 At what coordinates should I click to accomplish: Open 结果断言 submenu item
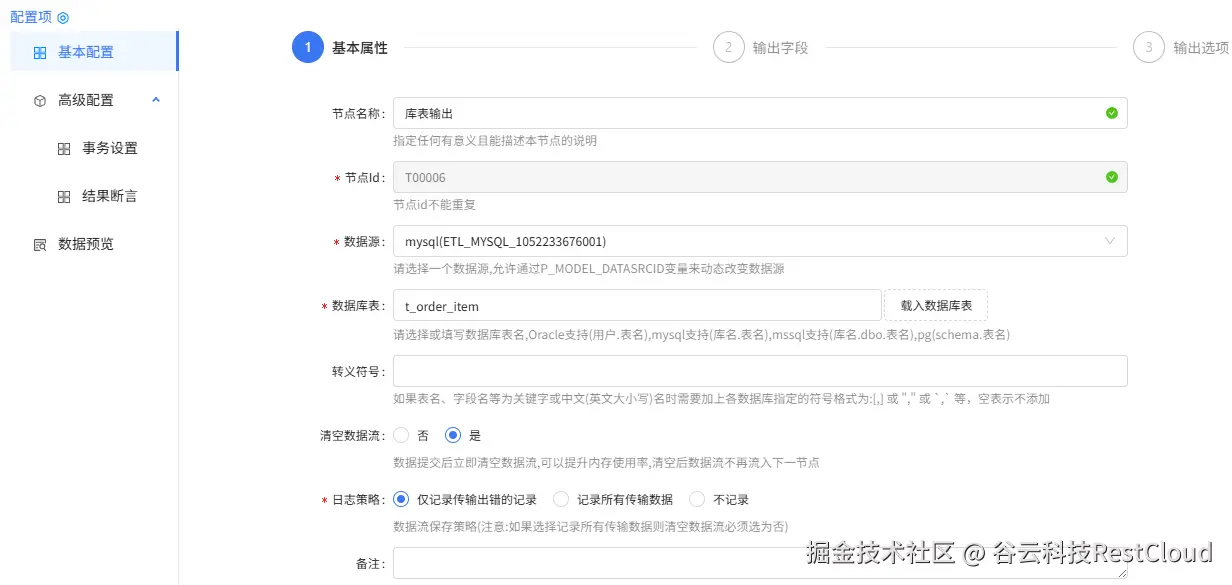pos(94,196)
